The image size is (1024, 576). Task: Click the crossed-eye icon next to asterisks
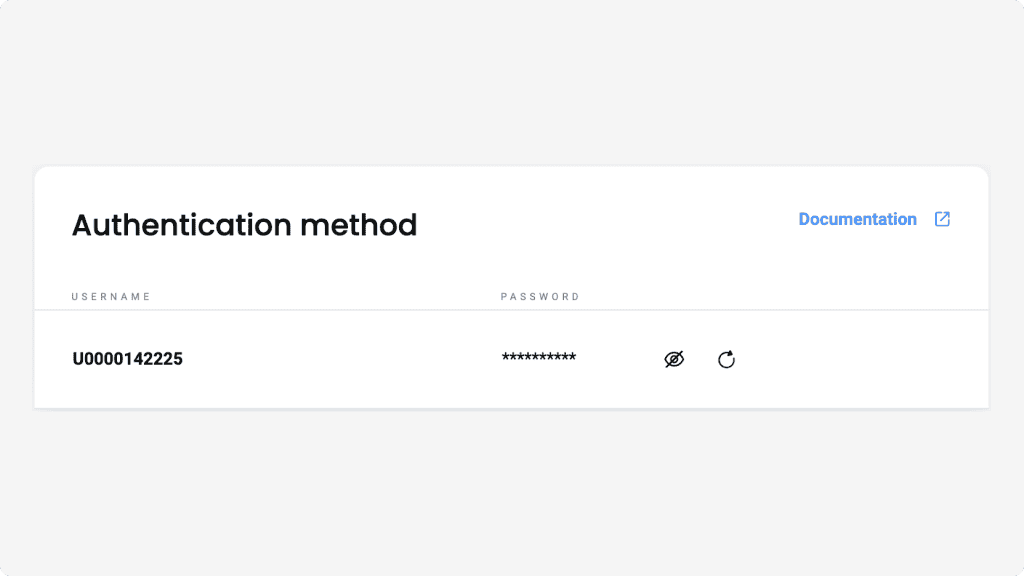coord(675,359)
